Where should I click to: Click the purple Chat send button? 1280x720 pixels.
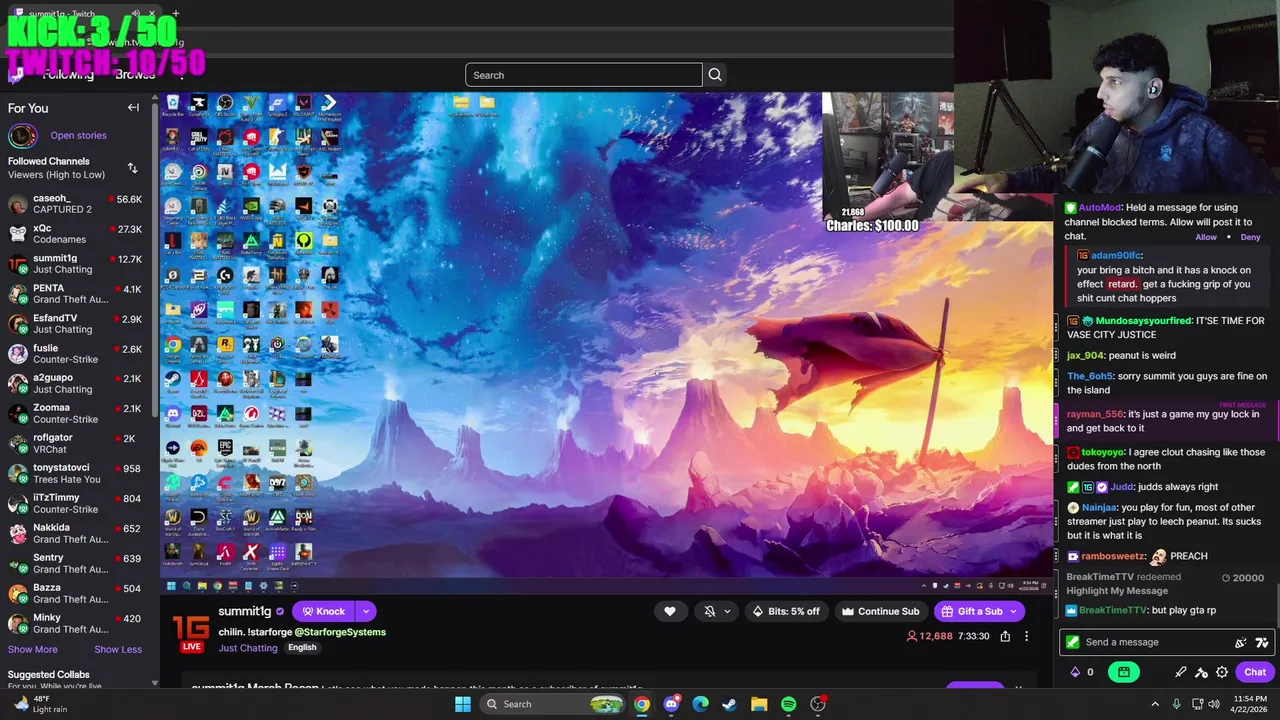[1255, 672]
